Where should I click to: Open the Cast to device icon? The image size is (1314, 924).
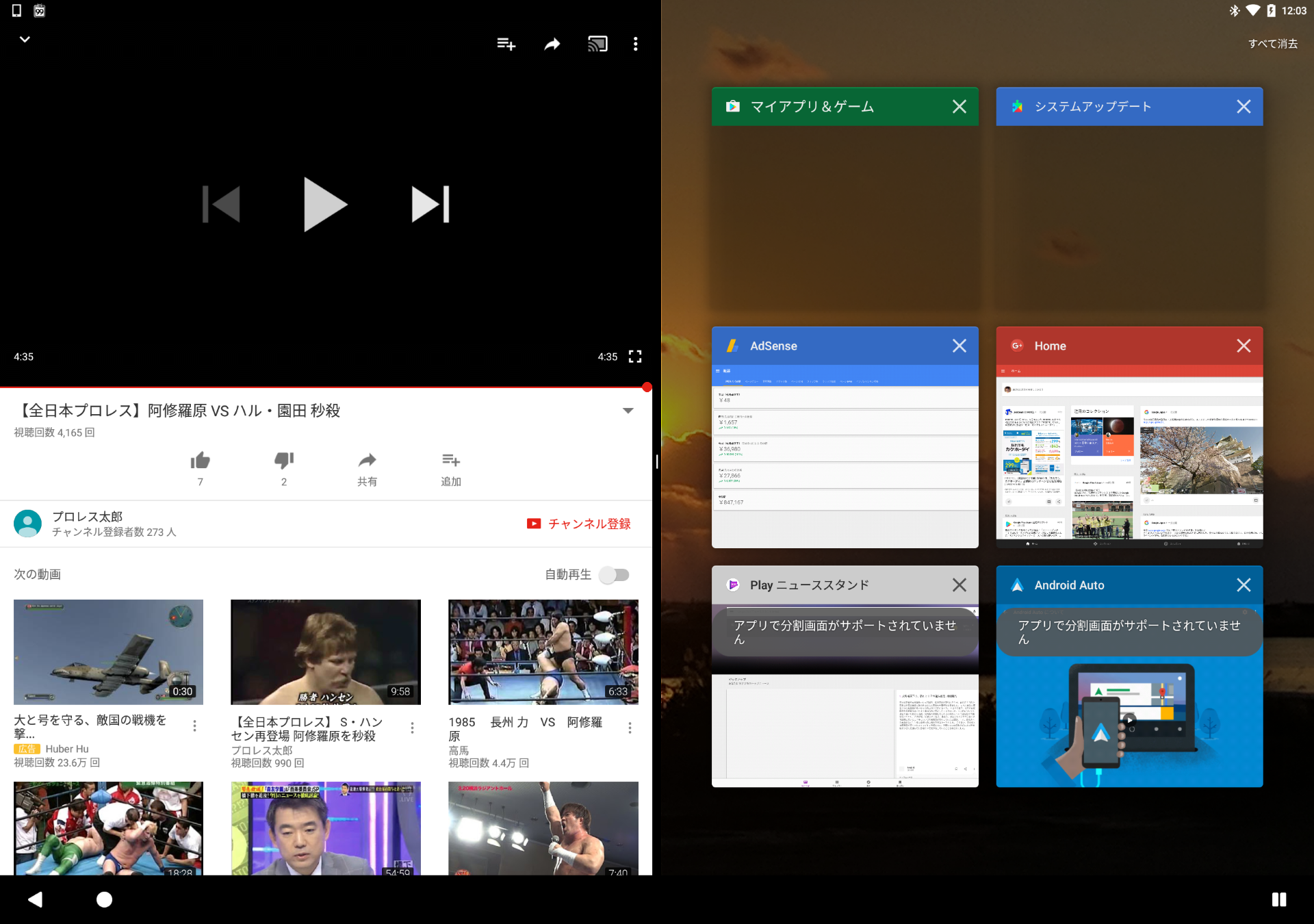[597, 44]
